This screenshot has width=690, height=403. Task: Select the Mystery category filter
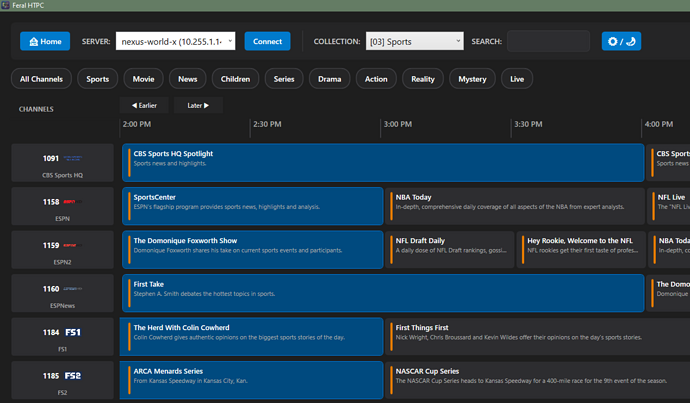(x=472, y=79)
